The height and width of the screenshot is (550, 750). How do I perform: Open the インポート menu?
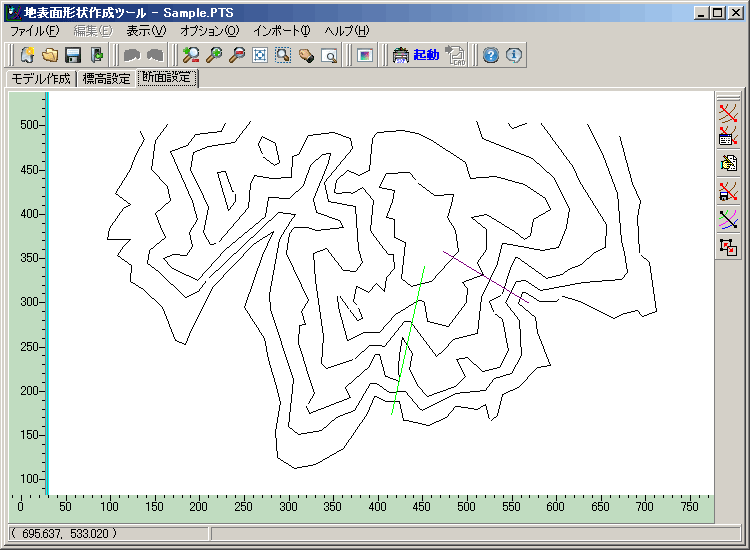click(x=282, y=31)
